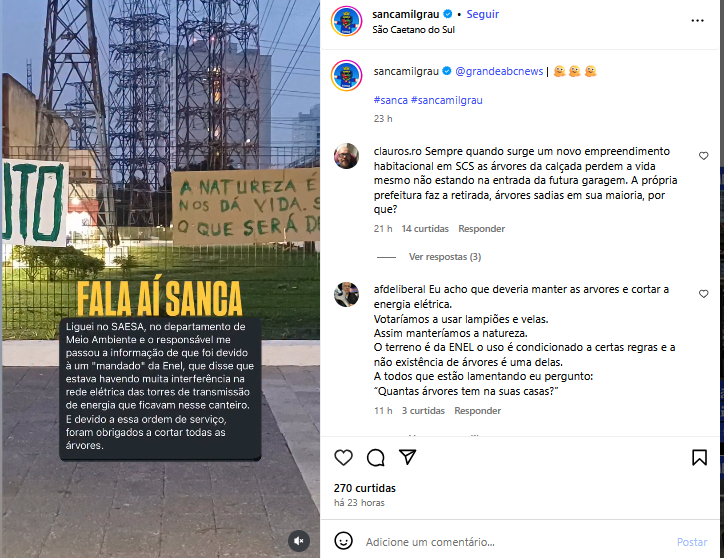Screen dimensions: 724x558
Task: Like afdeliberal's comment
Action: 703,294
